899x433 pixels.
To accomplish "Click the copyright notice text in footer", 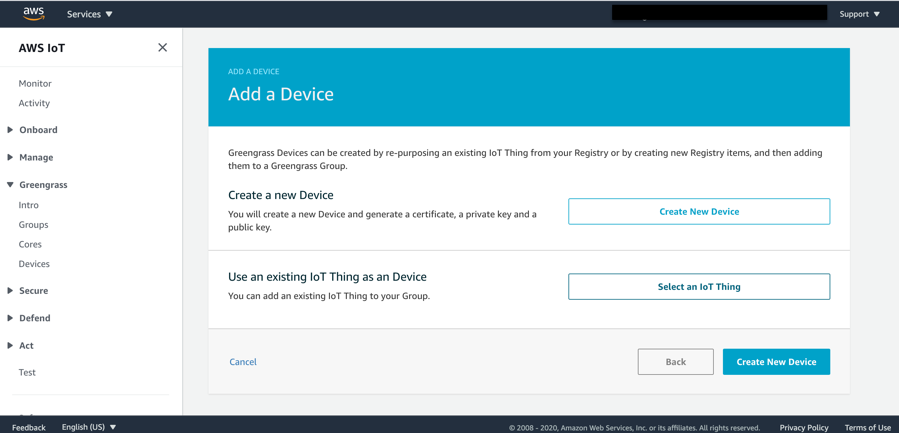I will (x=635, y=428).
